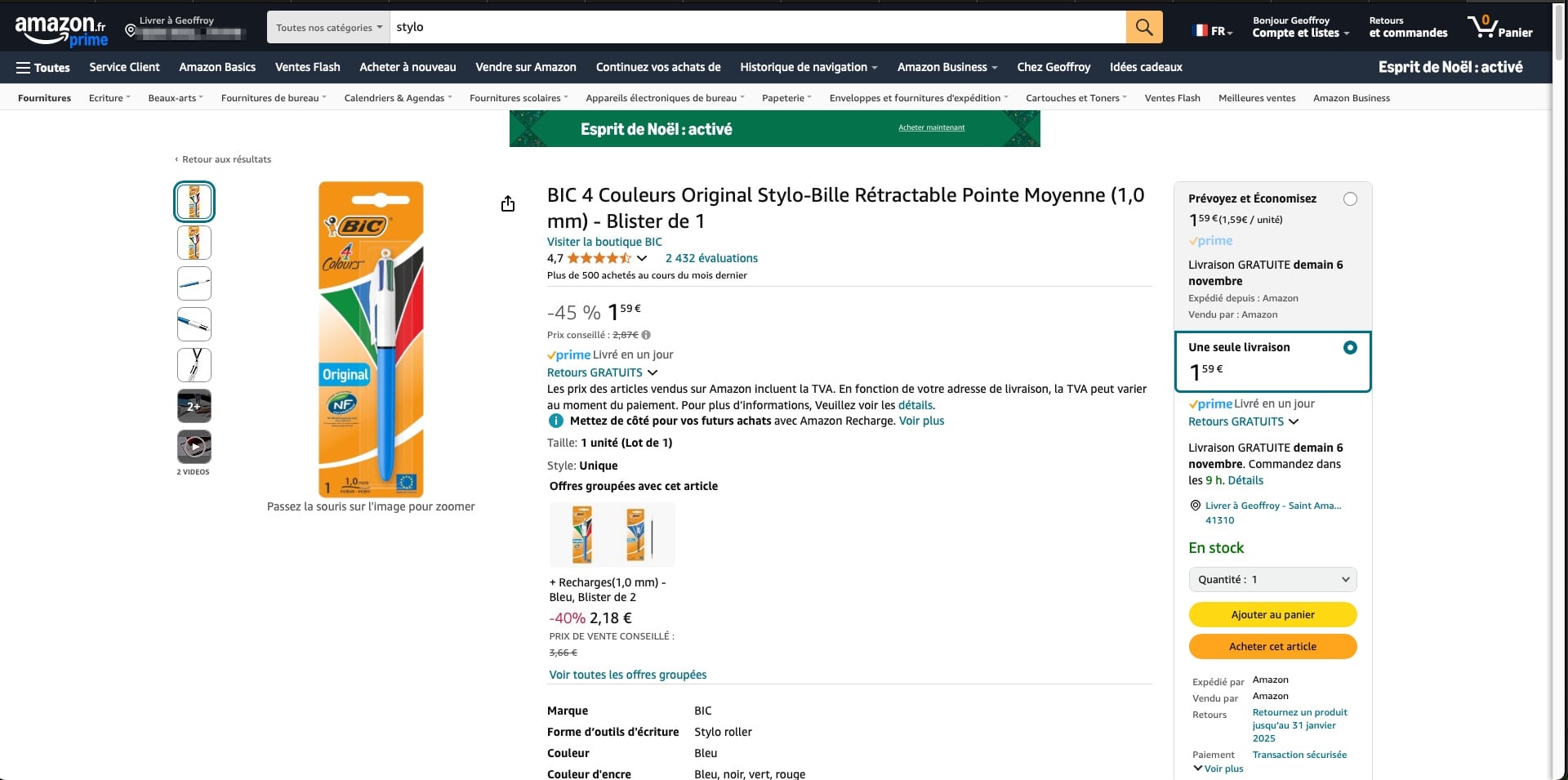Screen dimensions: 1568x780
Task: Click the French flag language selector
Action: click(x=1212, y=31)
